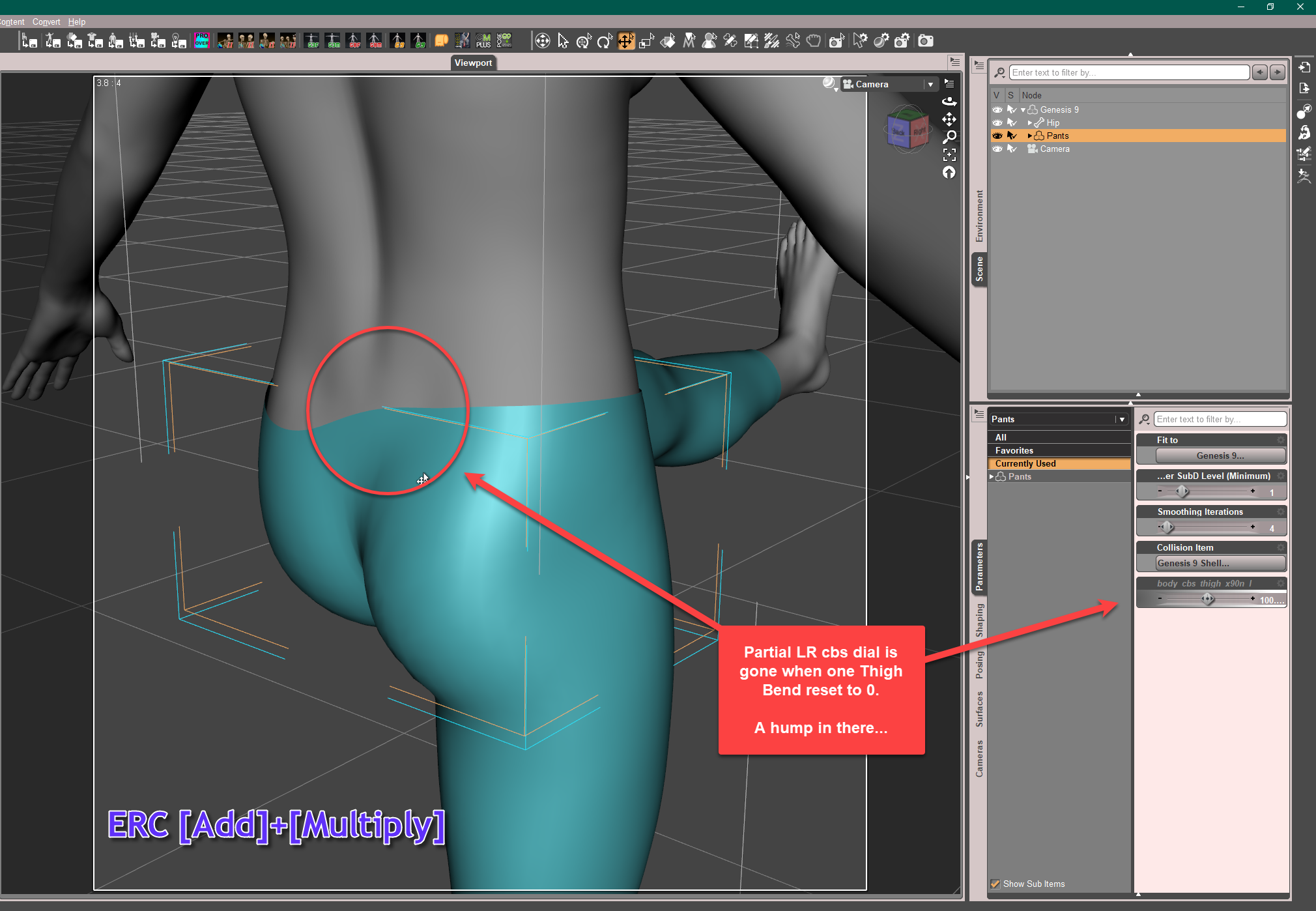Select the Scale tool
The height and width of the screenshot is (911, 1316).
646,41
